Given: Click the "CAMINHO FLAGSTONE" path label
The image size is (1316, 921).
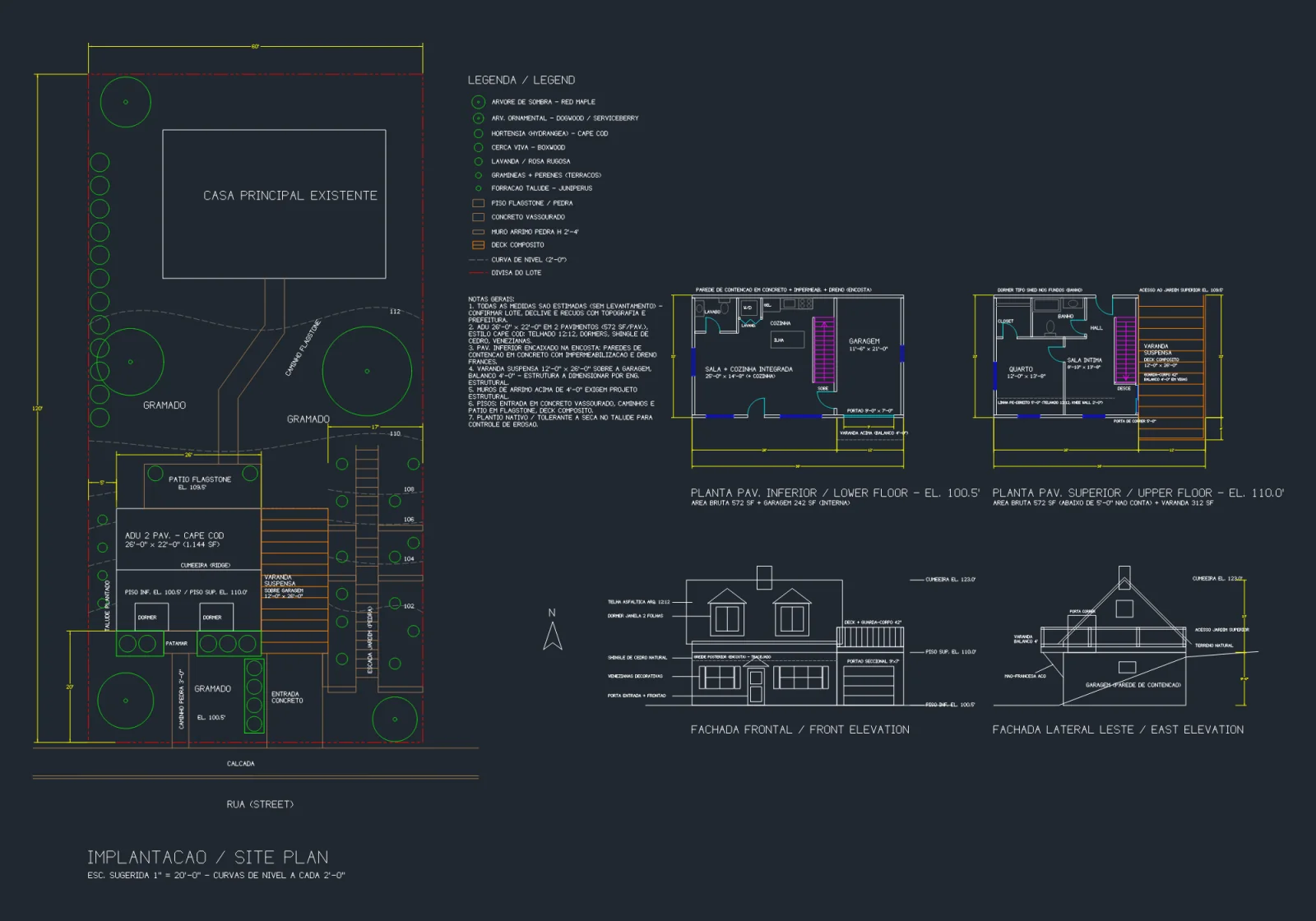Looking at the screenshot, I should pos(303,348).
